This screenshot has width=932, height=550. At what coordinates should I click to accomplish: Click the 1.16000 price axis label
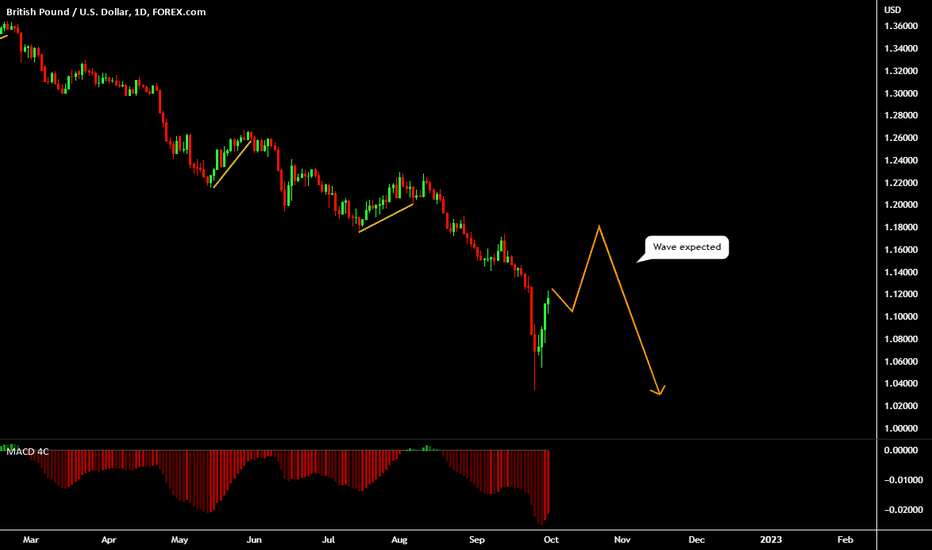(900, 250)
